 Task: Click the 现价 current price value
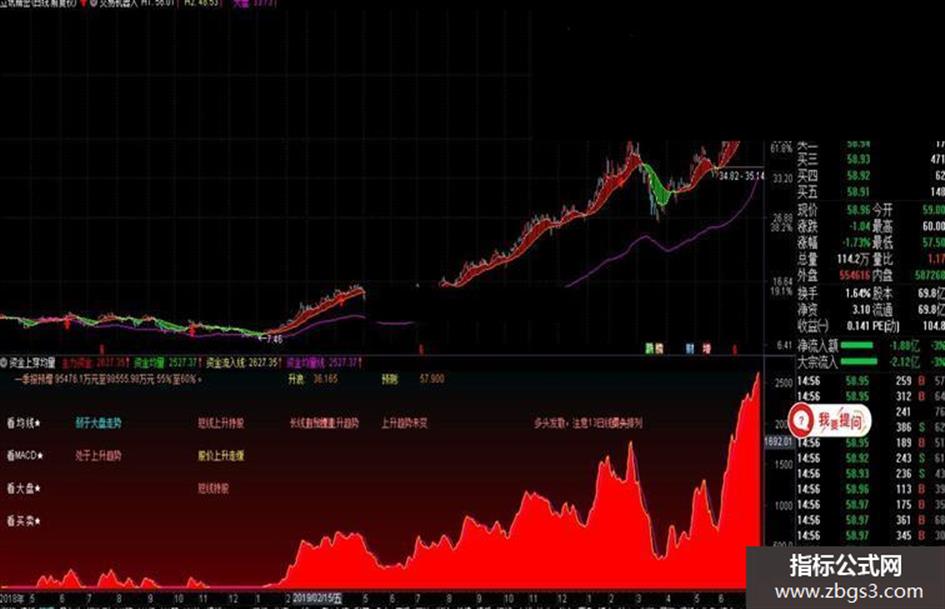tap(858, 210)
